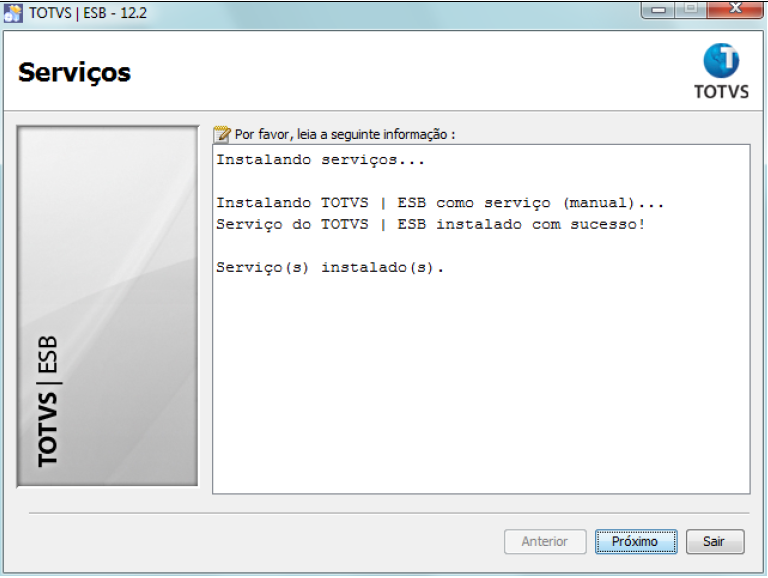Screen dimensions: 768x578
Task: Click the vertical TOTVS | ESB side banner
Action: [107, 306]
